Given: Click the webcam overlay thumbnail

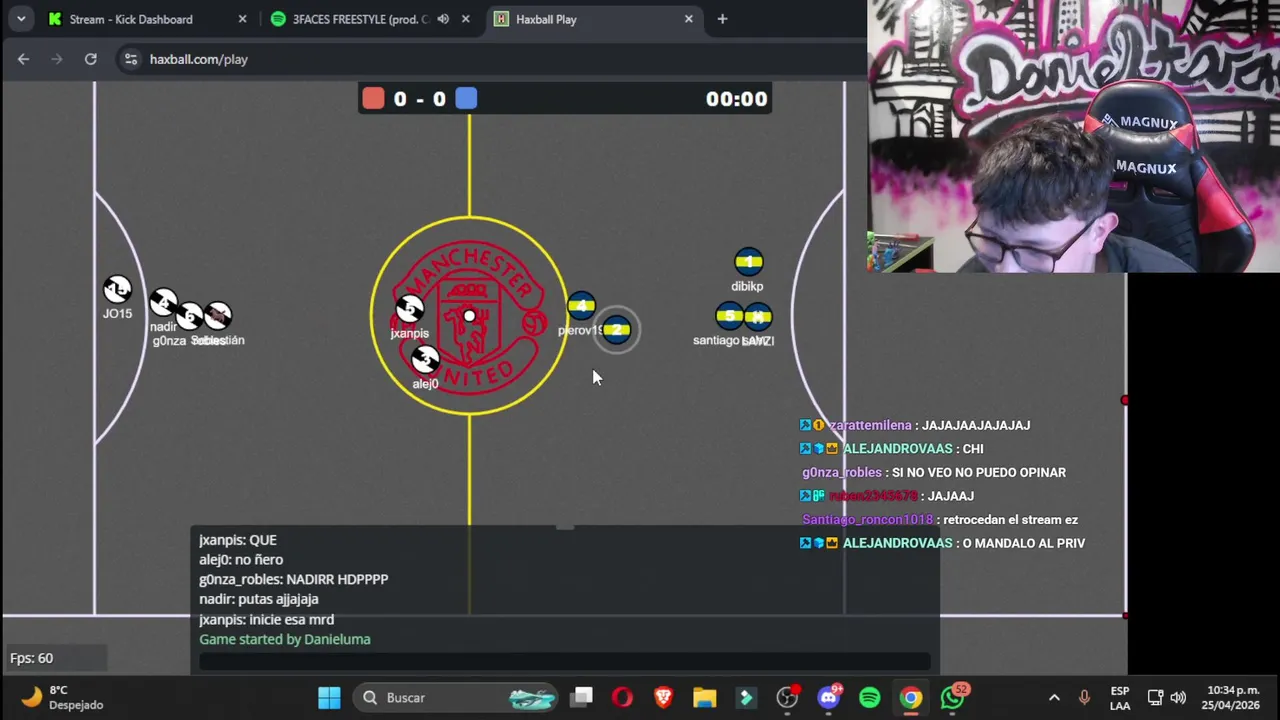Looking at the screenshot, I should (1073, 136).
